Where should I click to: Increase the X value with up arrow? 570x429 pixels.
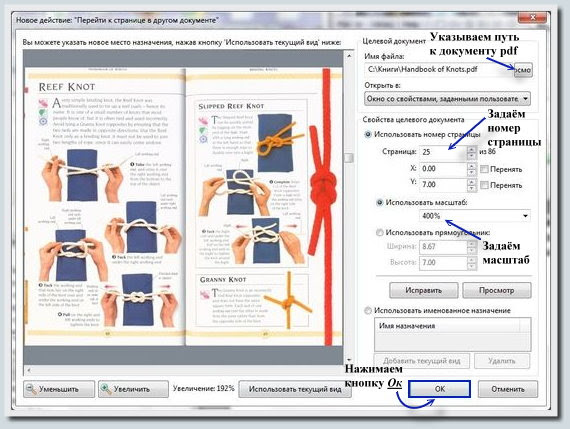tap(471, 165)
